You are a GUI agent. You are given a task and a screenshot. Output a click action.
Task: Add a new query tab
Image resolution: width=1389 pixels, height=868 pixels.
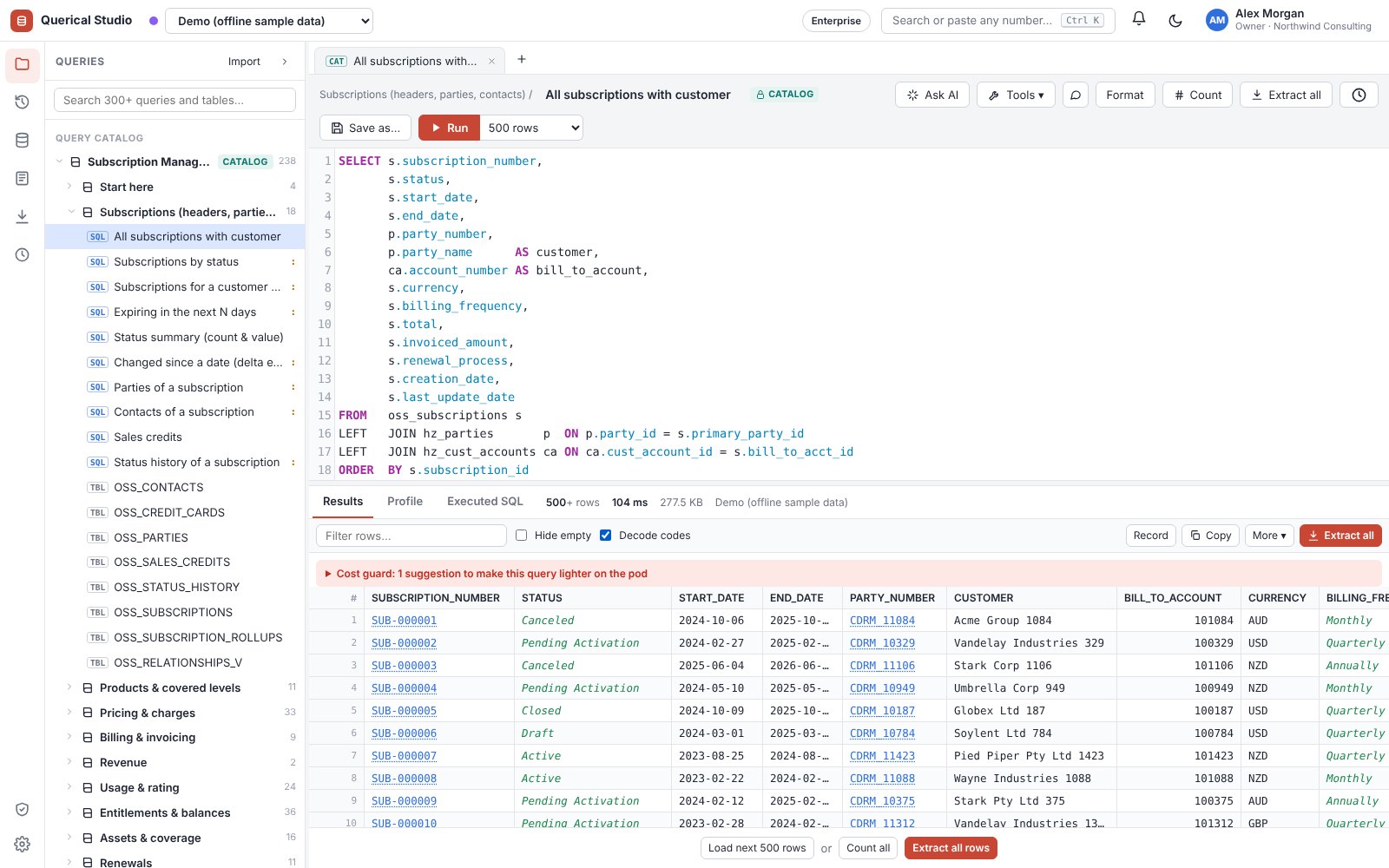(x=522, y=60)
